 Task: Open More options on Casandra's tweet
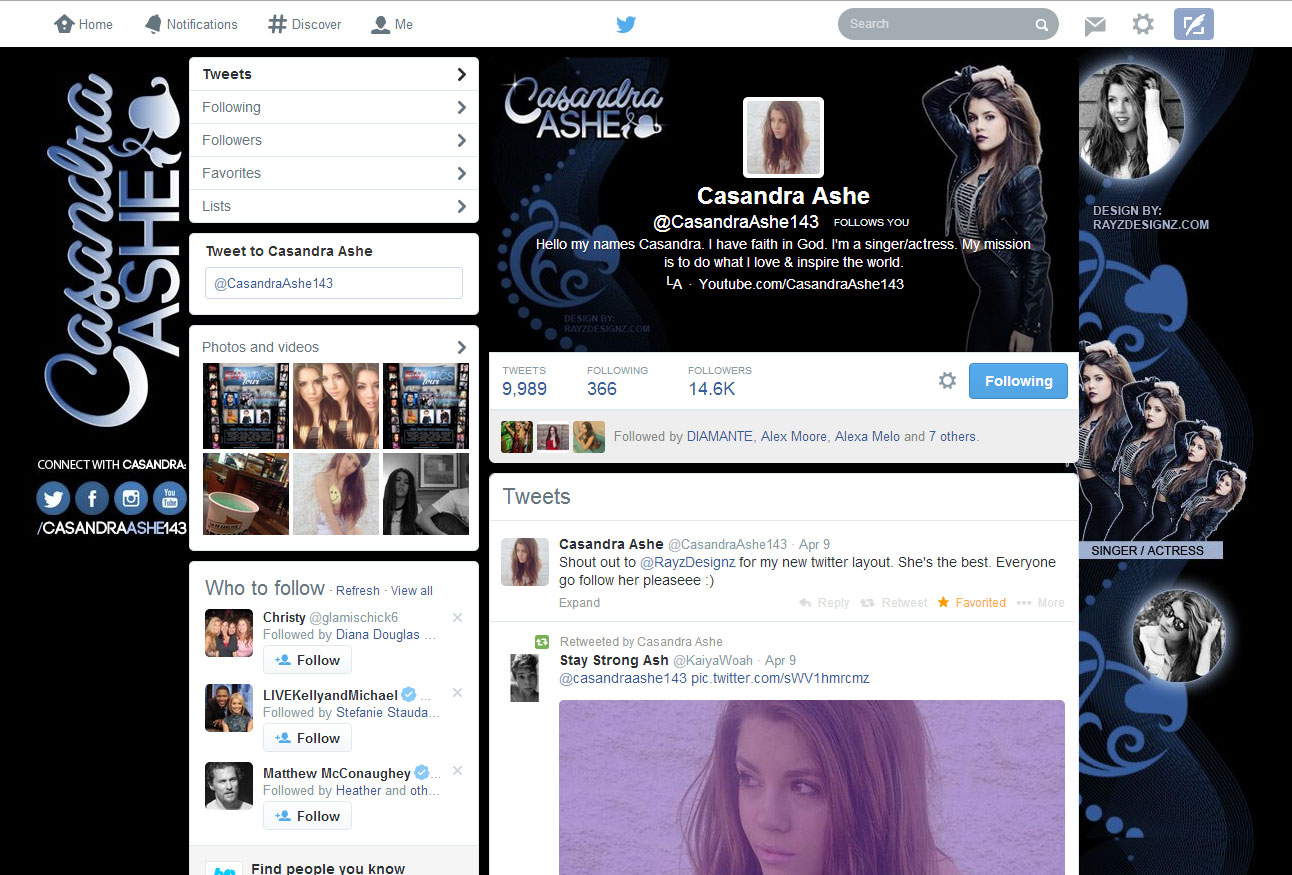pos(1040,603)
